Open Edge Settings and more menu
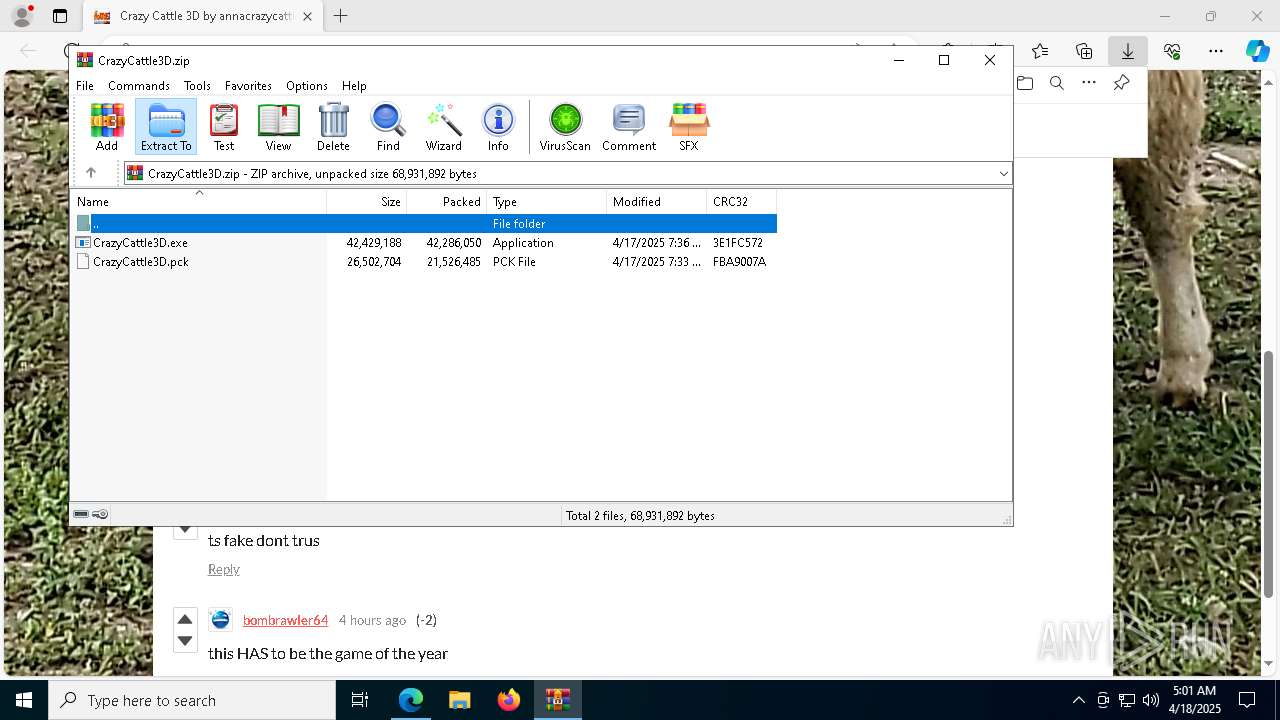 (x=1216, y=51)
